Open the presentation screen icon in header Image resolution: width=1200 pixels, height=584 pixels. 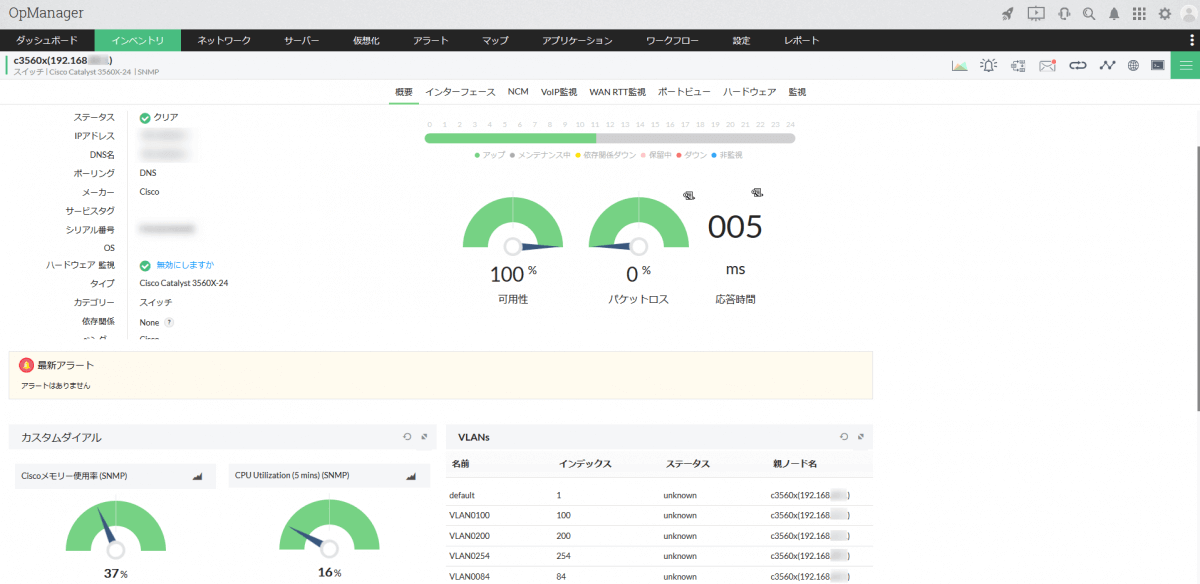1035,14
